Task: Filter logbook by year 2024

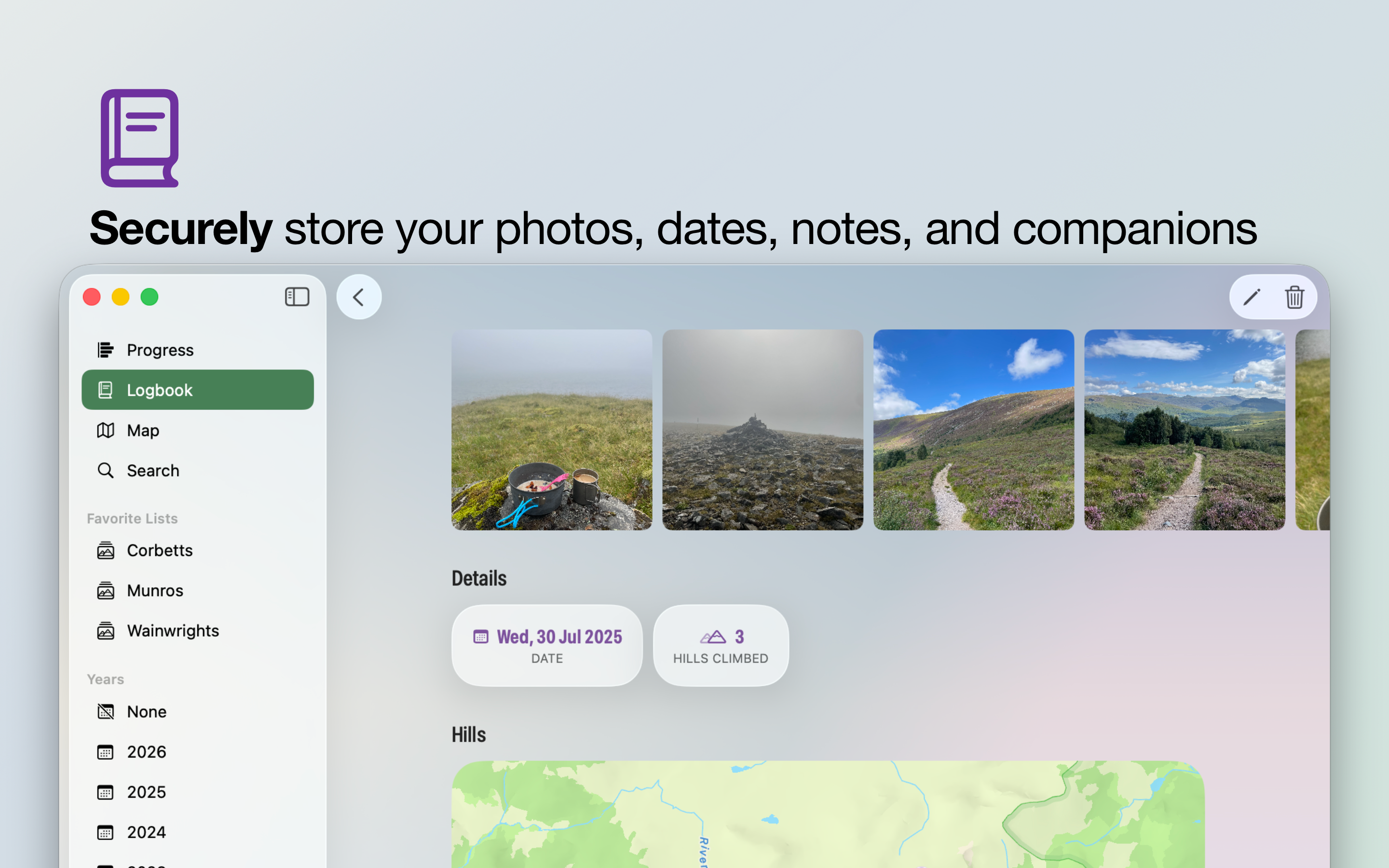Action: [x=197, y=832]
